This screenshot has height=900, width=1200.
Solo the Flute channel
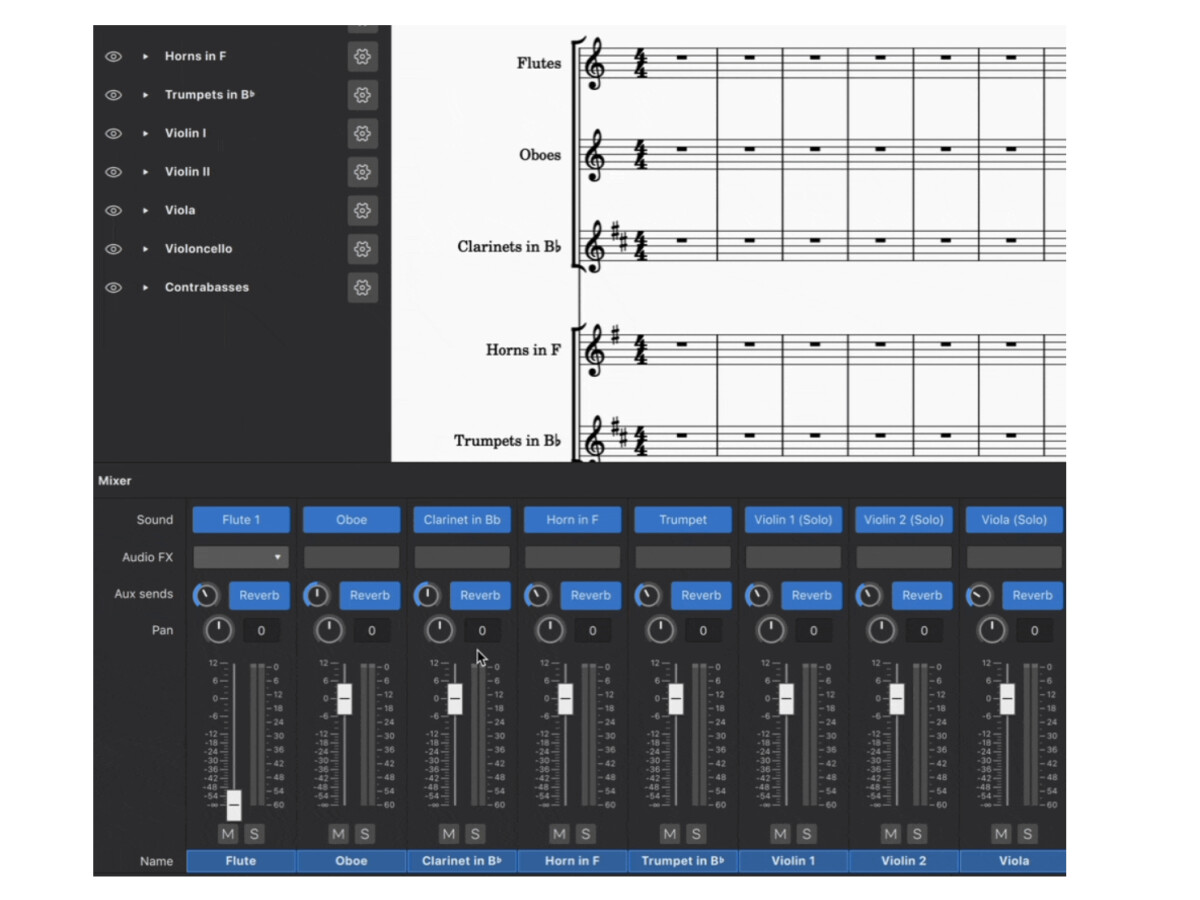tap(254, 834)
